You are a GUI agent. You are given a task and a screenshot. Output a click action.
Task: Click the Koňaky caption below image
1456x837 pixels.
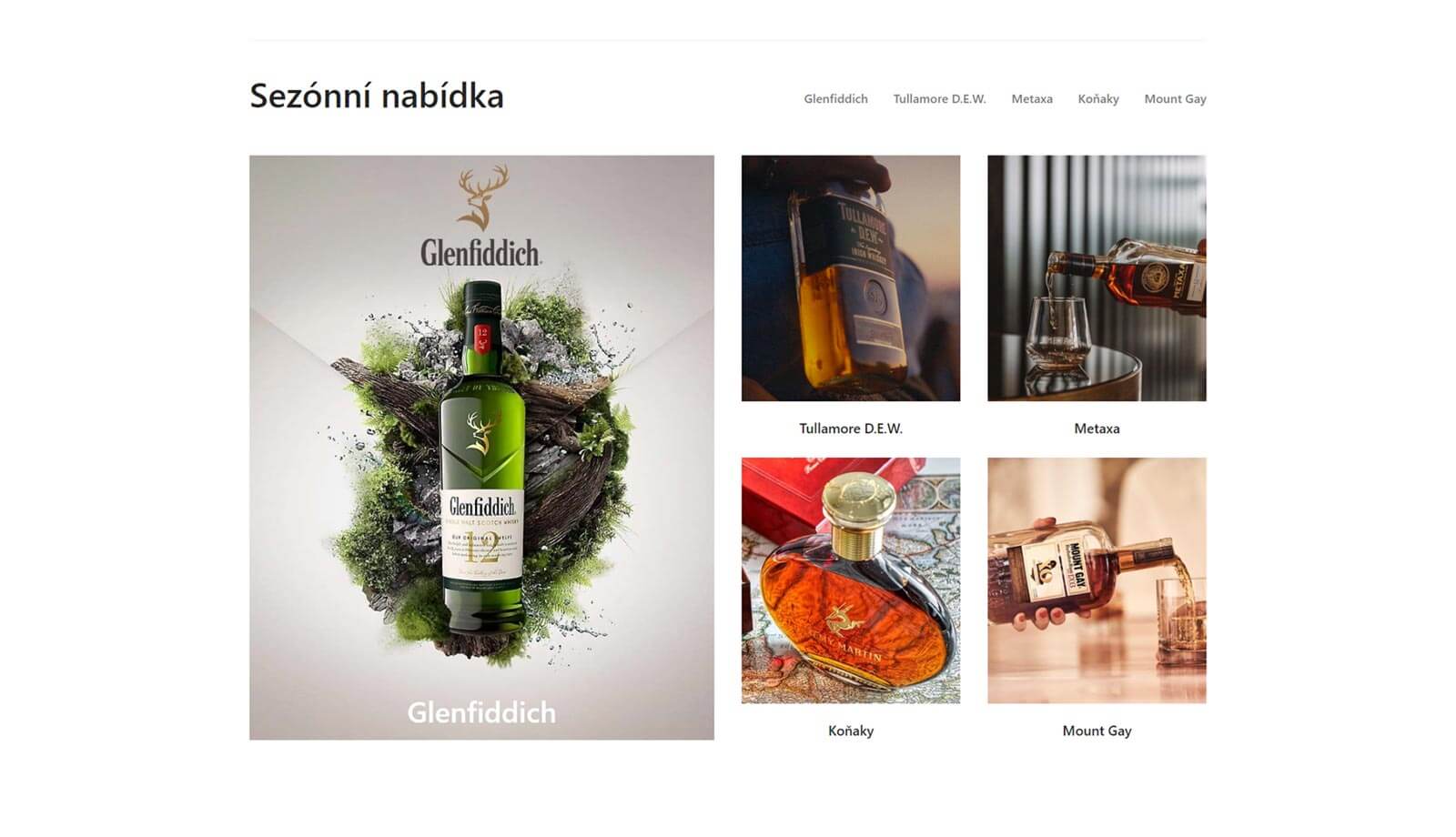[851, 731]
